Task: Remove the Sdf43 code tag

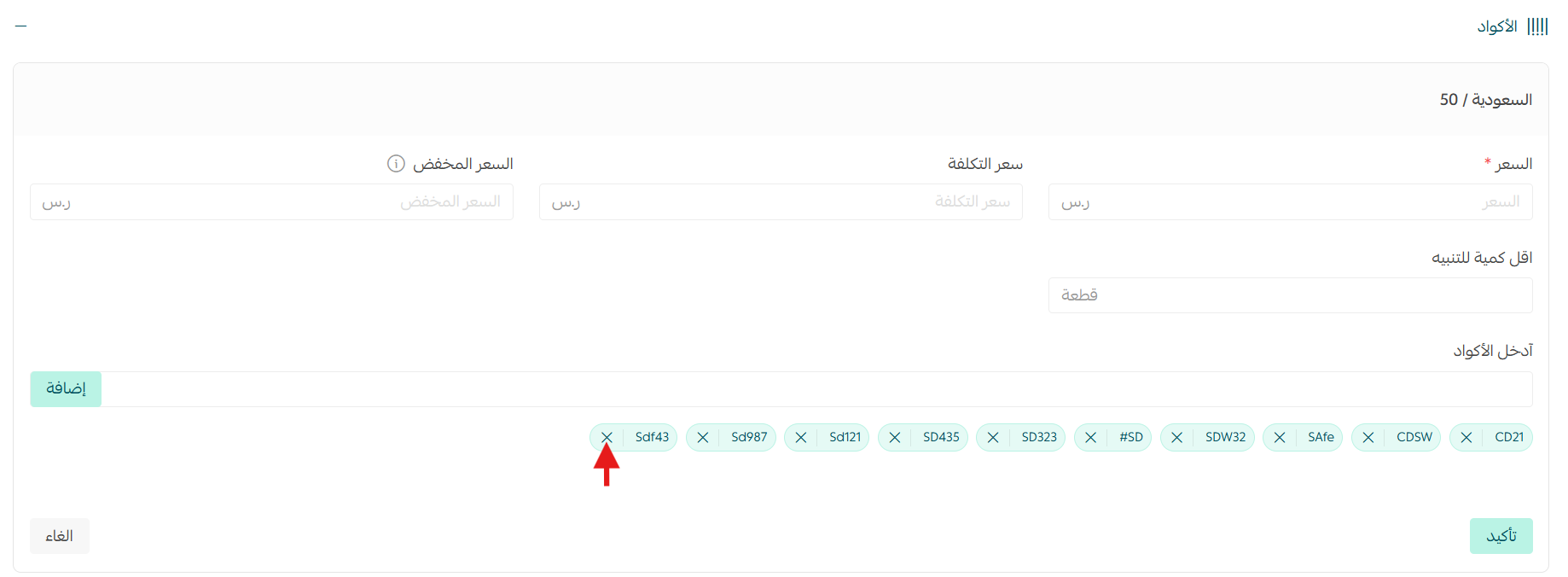Action: (607, 437)
